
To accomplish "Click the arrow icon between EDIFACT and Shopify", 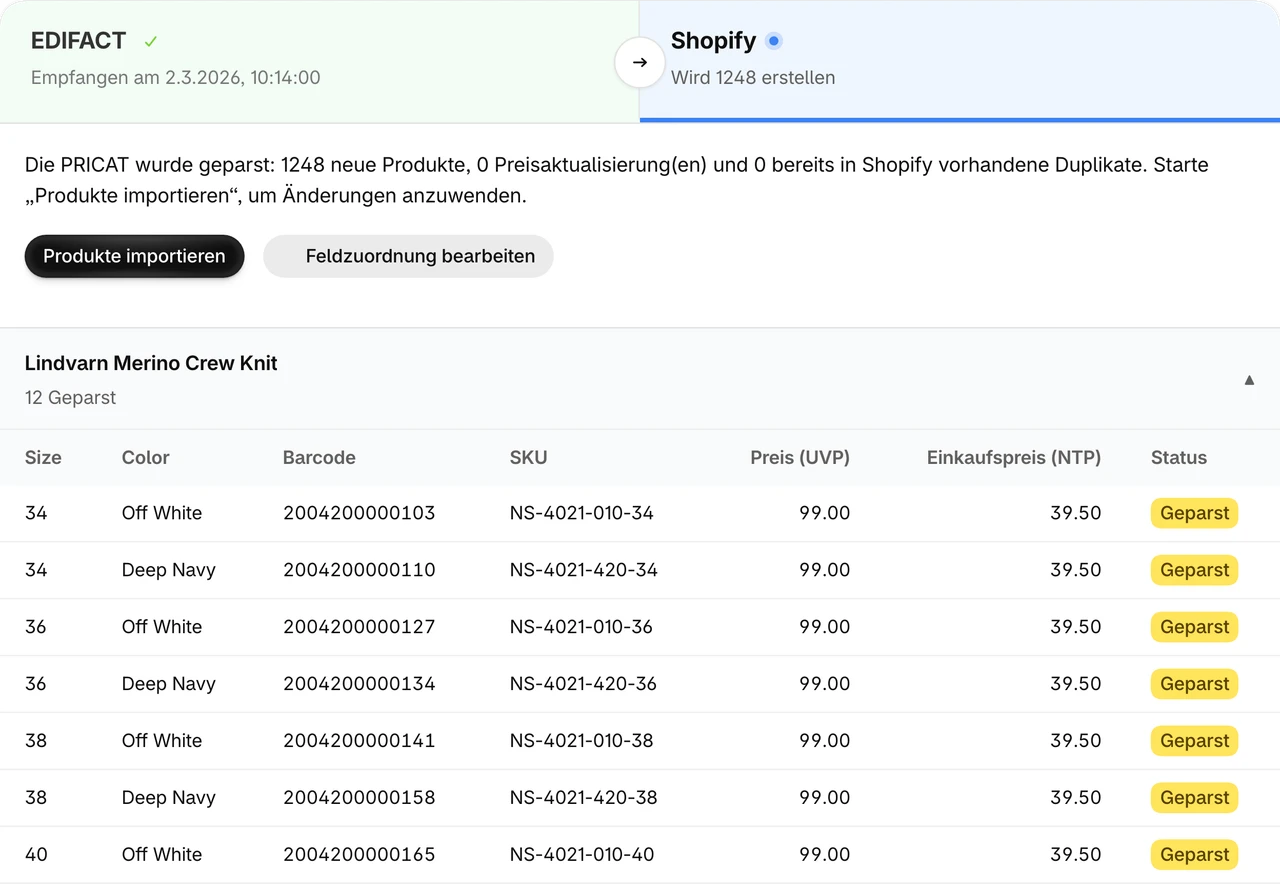I will (640, 62).
